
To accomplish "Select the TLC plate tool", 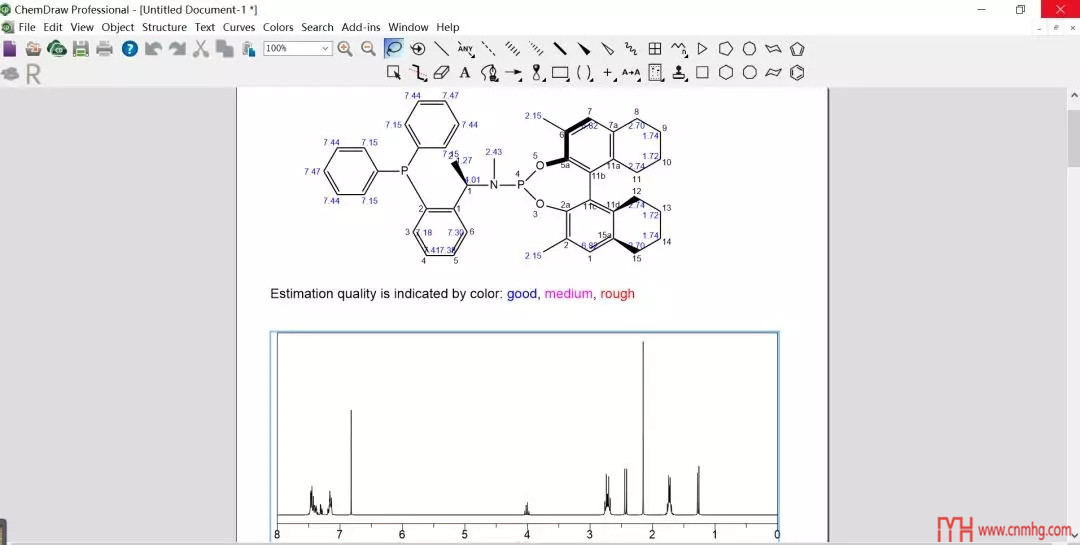I will [656, 72].
